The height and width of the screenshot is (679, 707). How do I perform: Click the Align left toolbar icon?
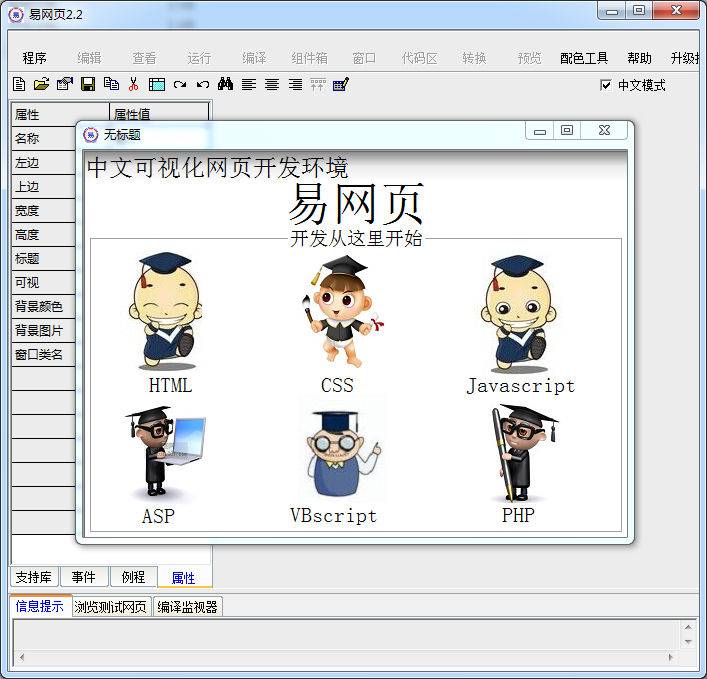pos(249,85)
